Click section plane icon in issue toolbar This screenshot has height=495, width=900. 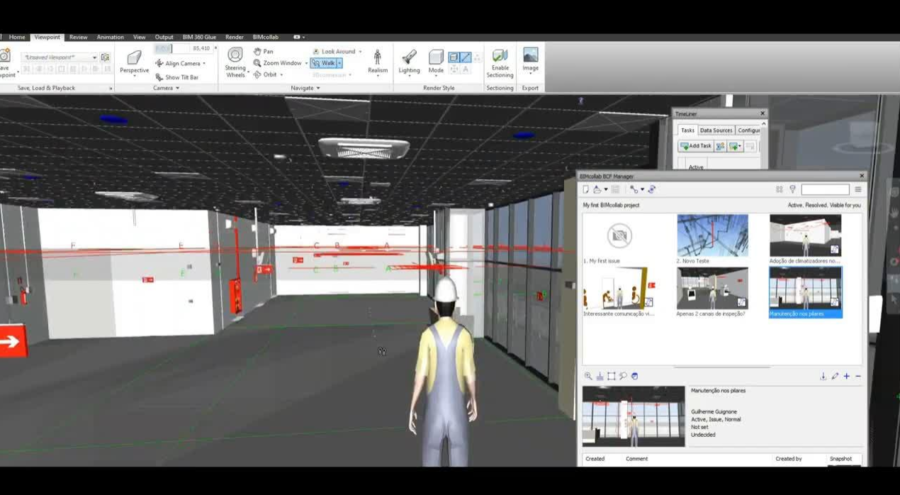(599, 376)
